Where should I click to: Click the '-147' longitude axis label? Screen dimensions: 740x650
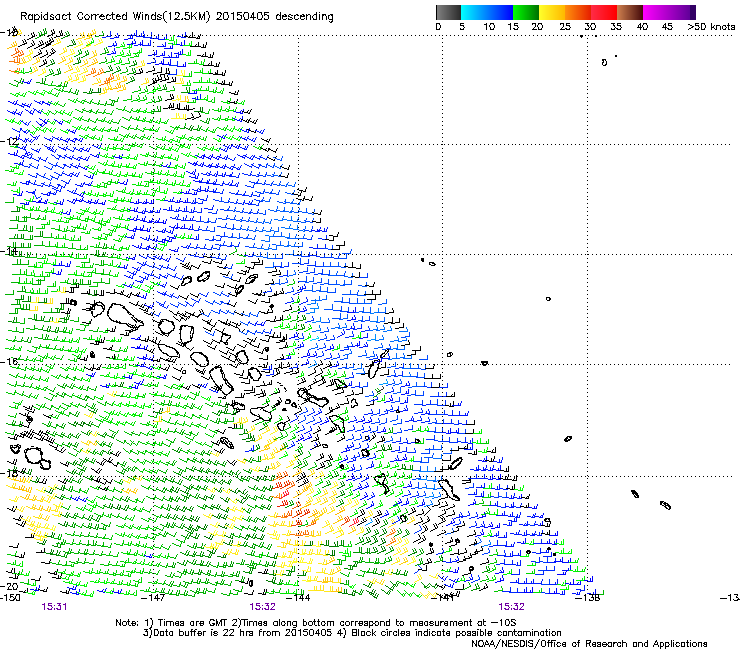(154, 598)
